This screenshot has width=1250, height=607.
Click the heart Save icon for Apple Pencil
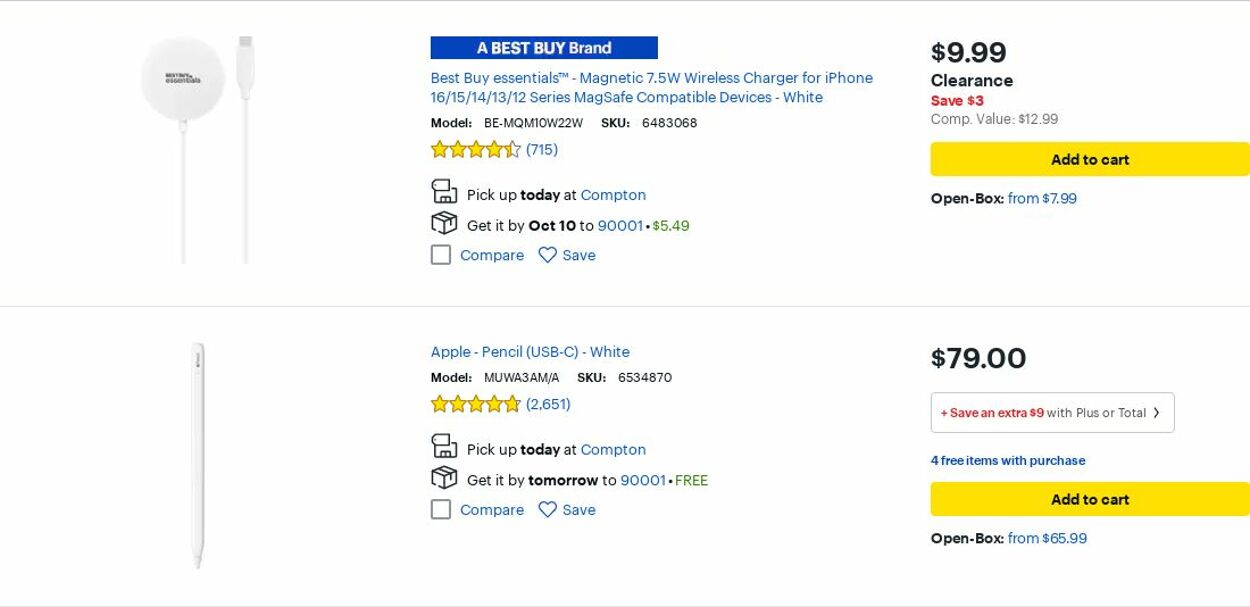[x=547, y=510]
